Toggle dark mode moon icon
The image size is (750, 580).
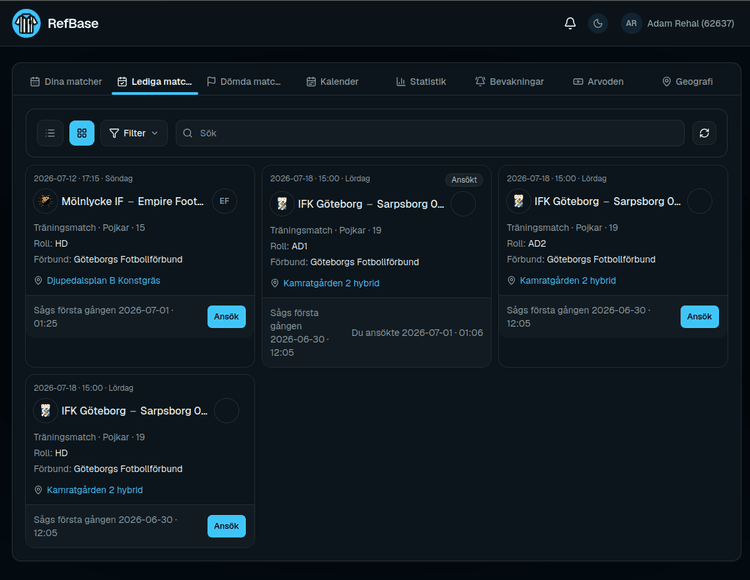pos(597,23)
